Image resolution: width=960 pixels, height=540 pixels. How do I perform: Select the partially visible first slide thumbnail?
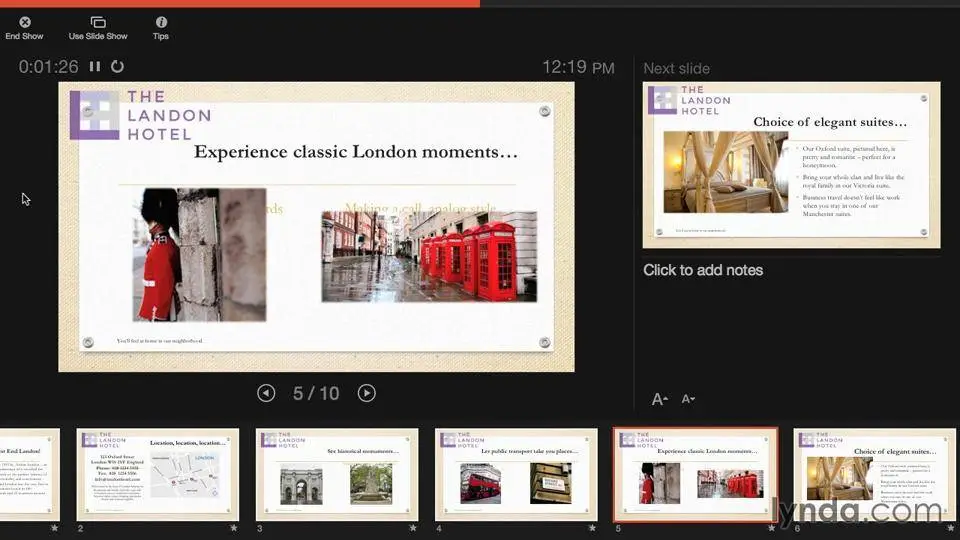[29, 474]
